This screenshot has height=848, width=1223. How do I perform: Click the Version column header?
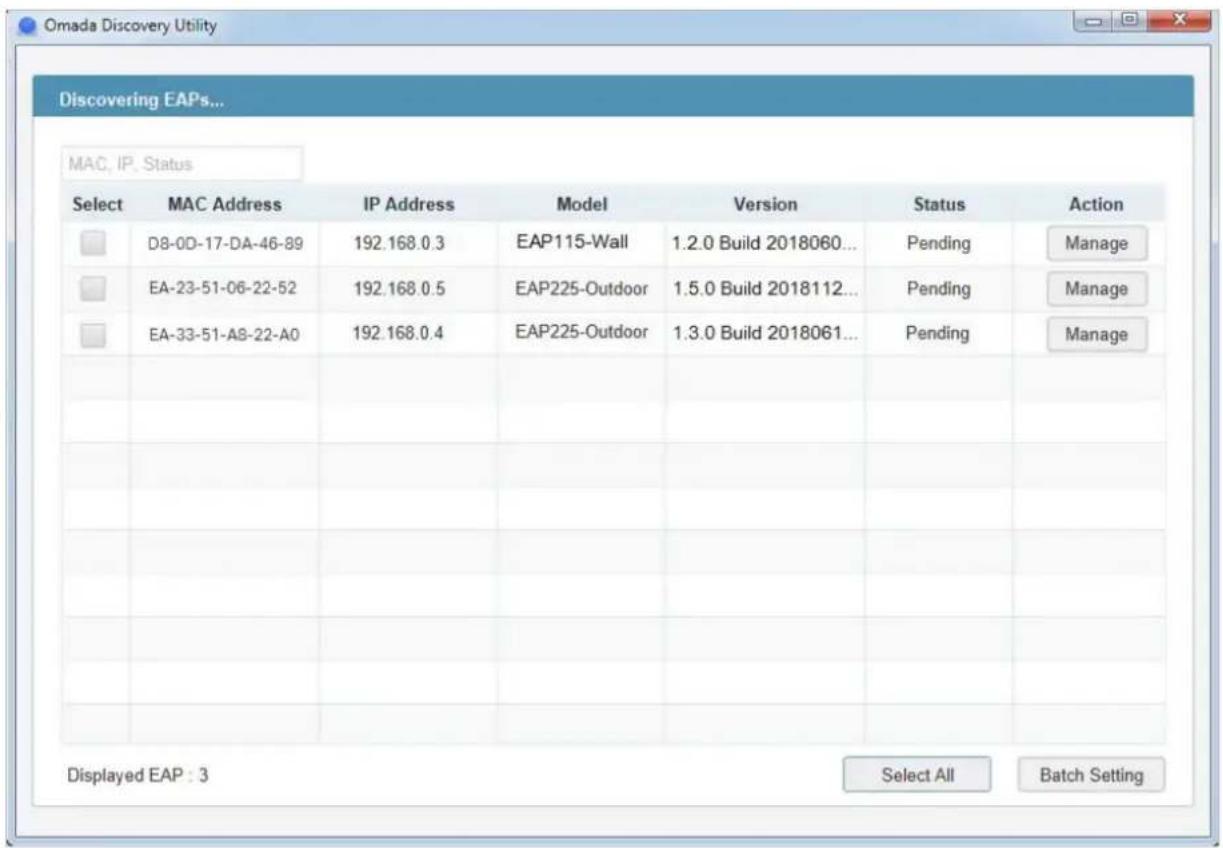pos(765,204)
